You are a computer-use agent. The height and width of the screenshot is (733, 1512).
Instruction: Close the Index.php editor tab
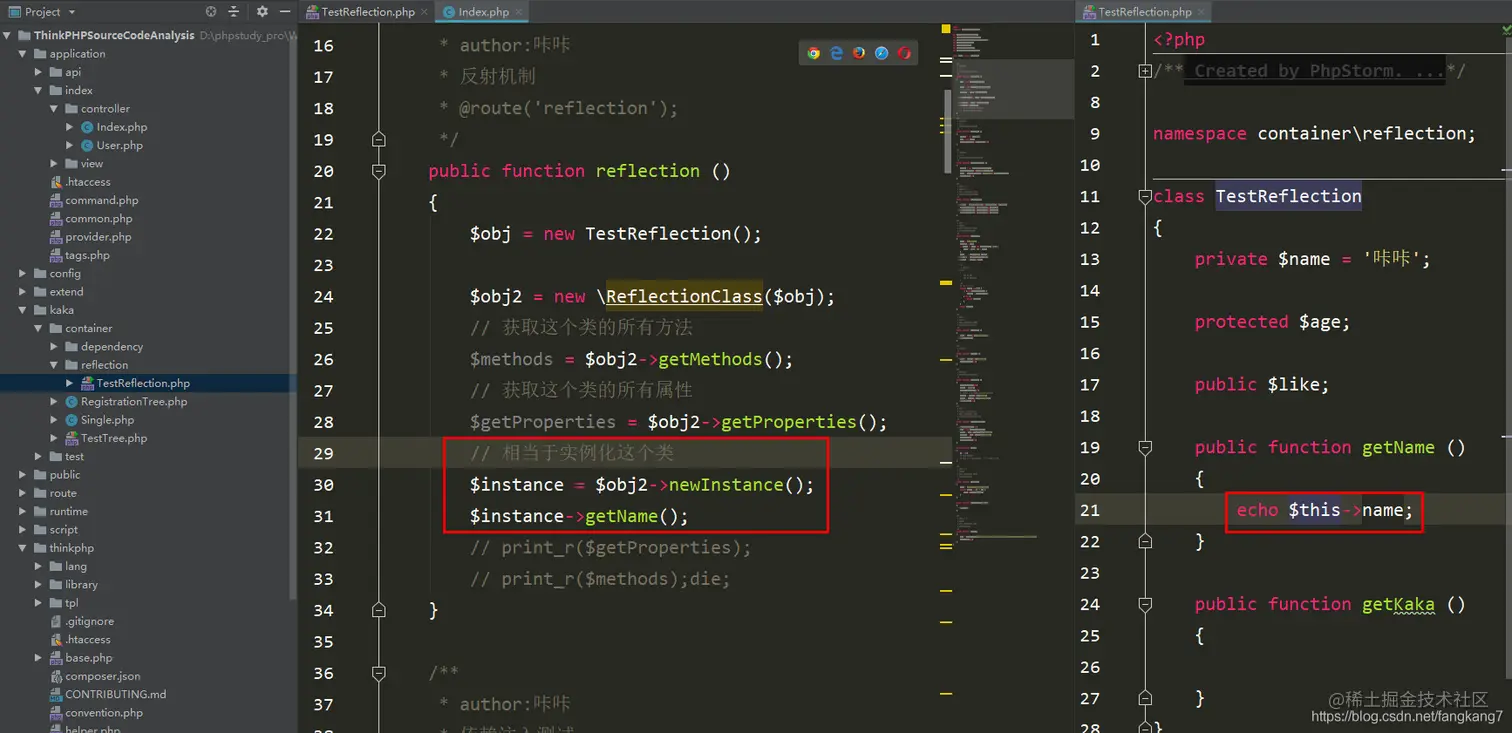(x=519, y=12)
